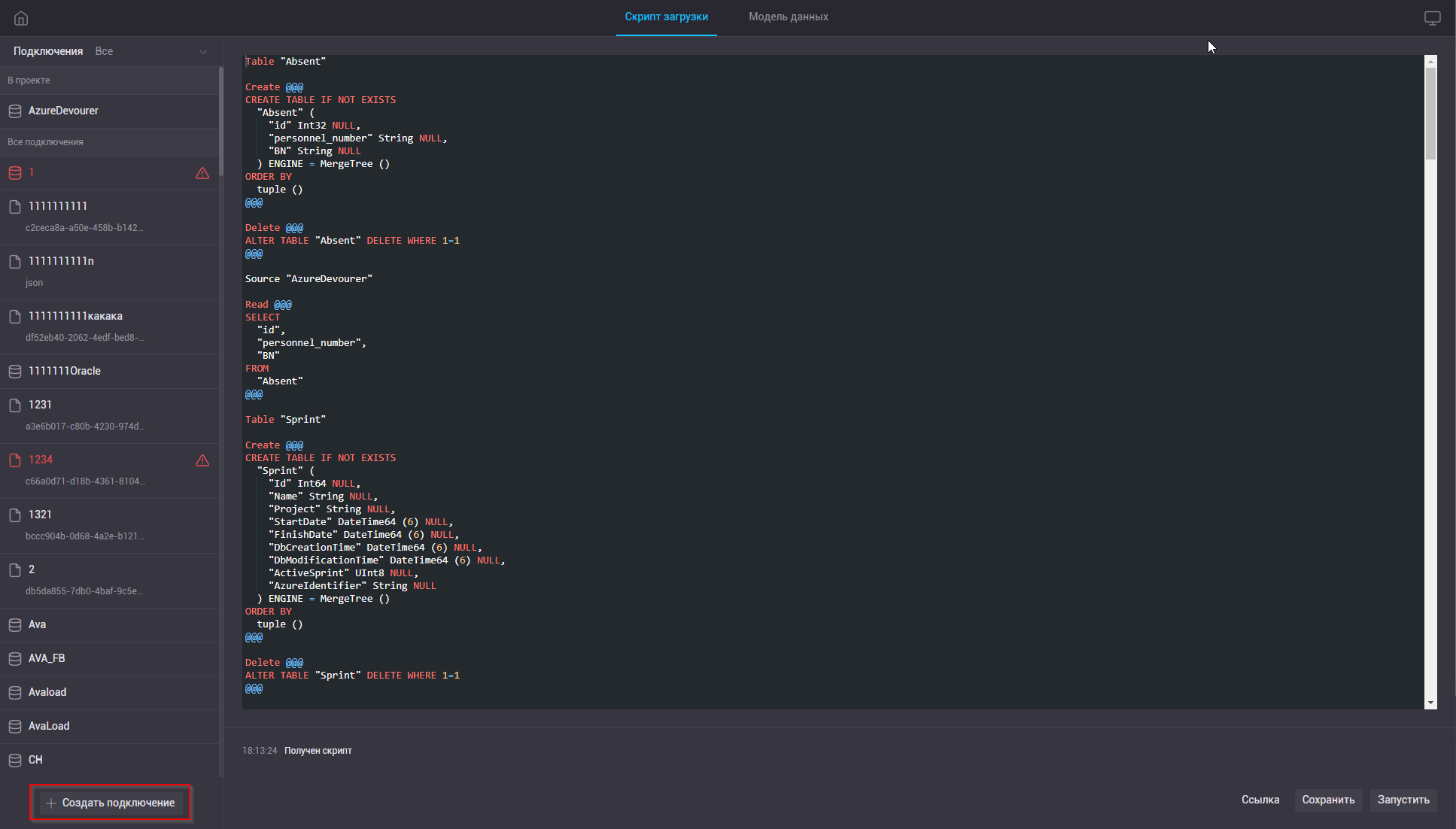Select the Avaload connection

(110, 693)
